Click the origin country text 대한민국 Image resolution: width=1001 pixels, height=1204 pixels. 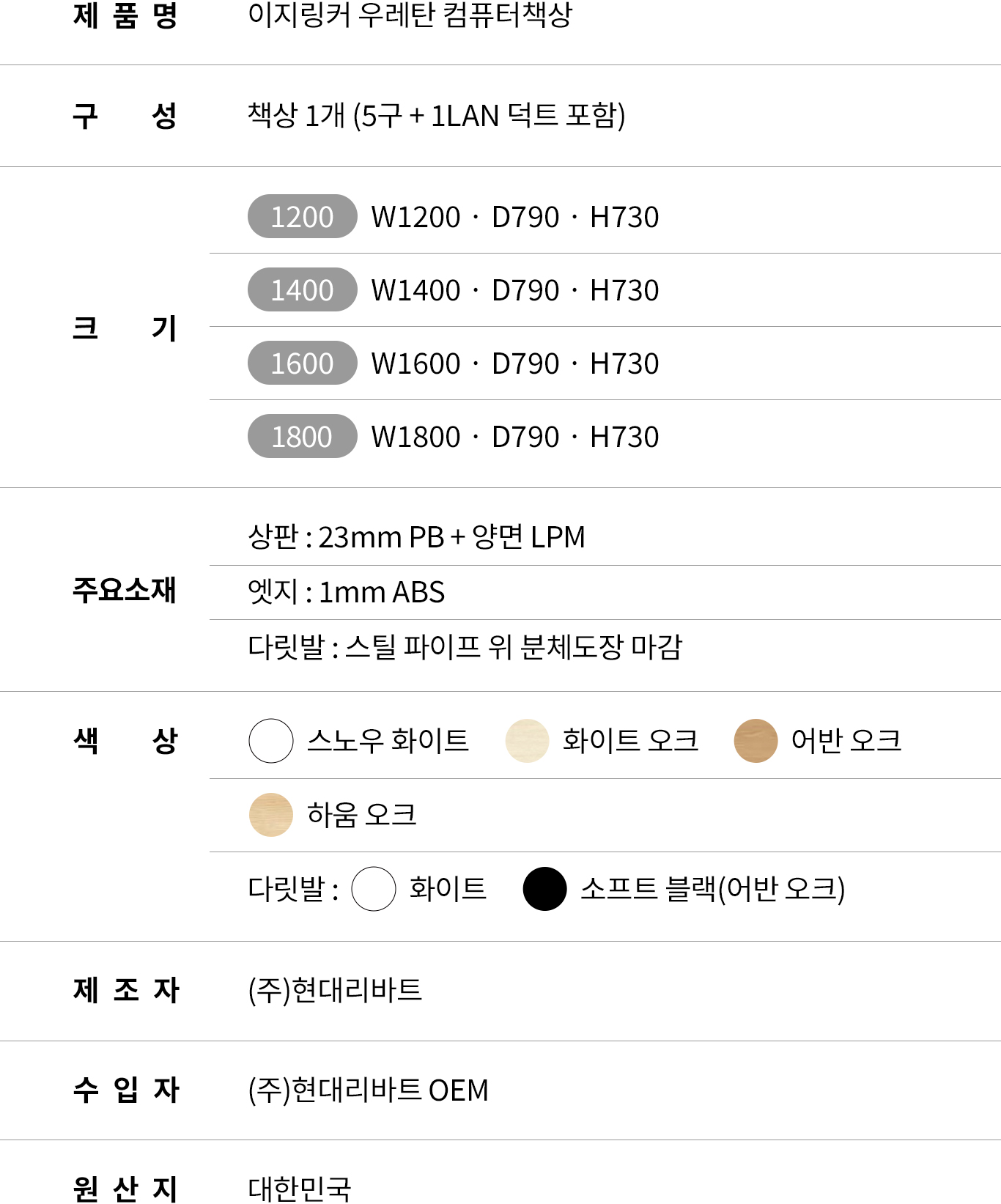tap(300, 1189)
